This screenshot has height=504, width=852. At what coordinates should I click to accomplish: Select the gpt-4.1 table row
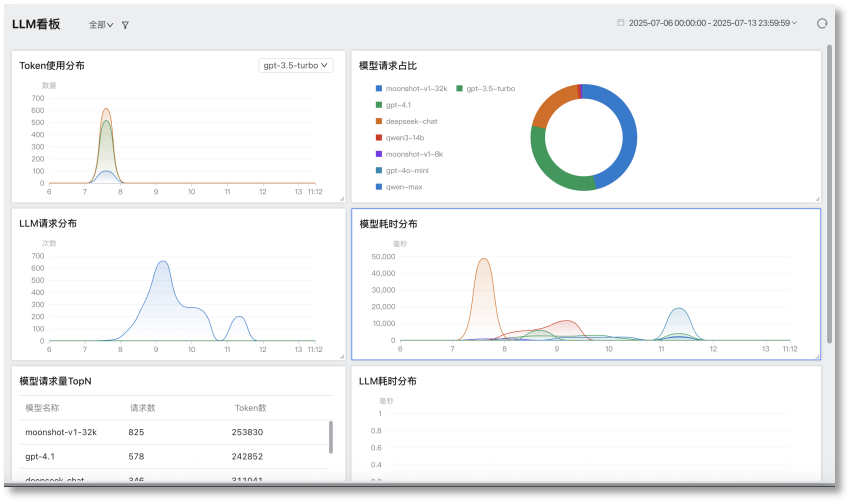tap(170, 456)
